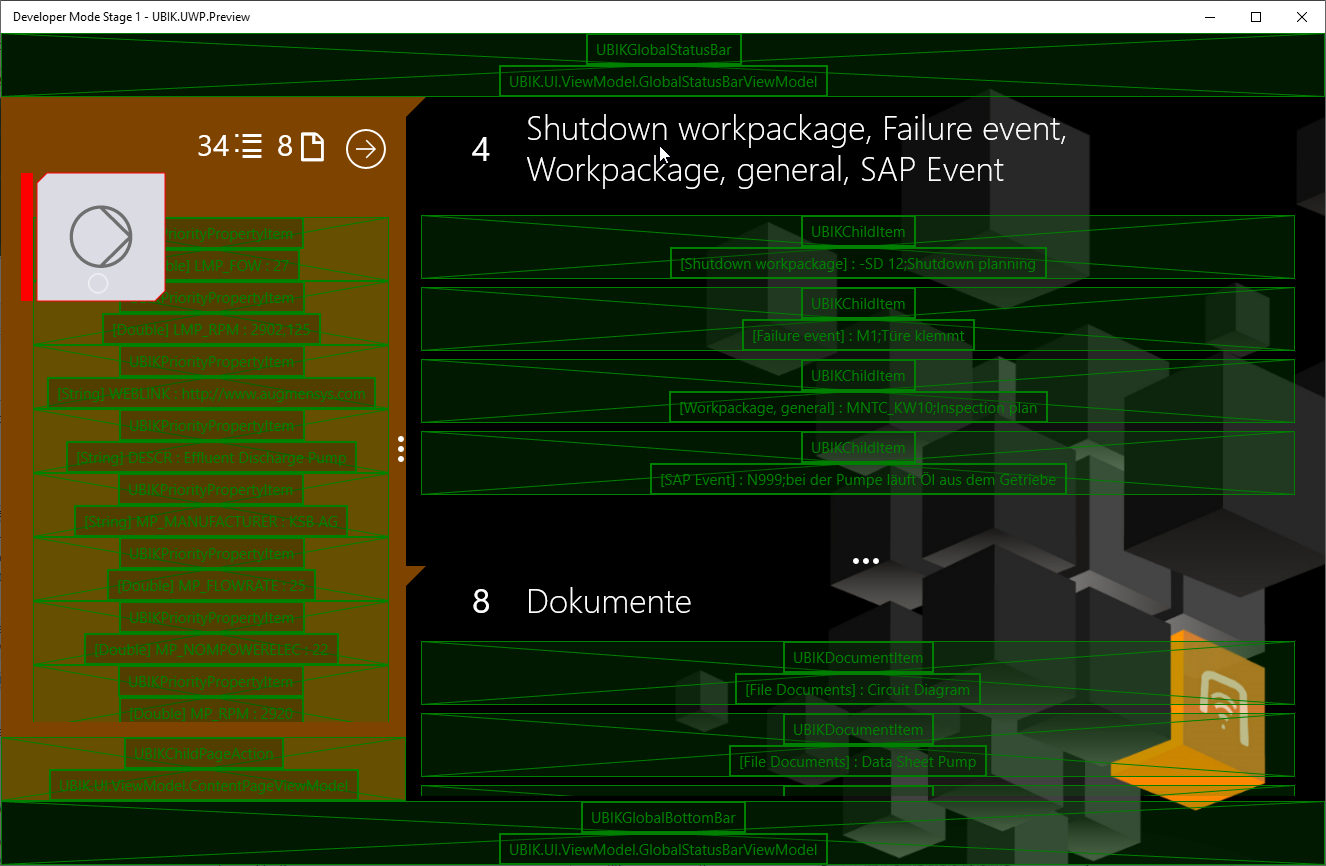This screenshot has height=866, width=1326.
Task: Click the UBIKGlobalBottomBar label
Action: (663, 818)
